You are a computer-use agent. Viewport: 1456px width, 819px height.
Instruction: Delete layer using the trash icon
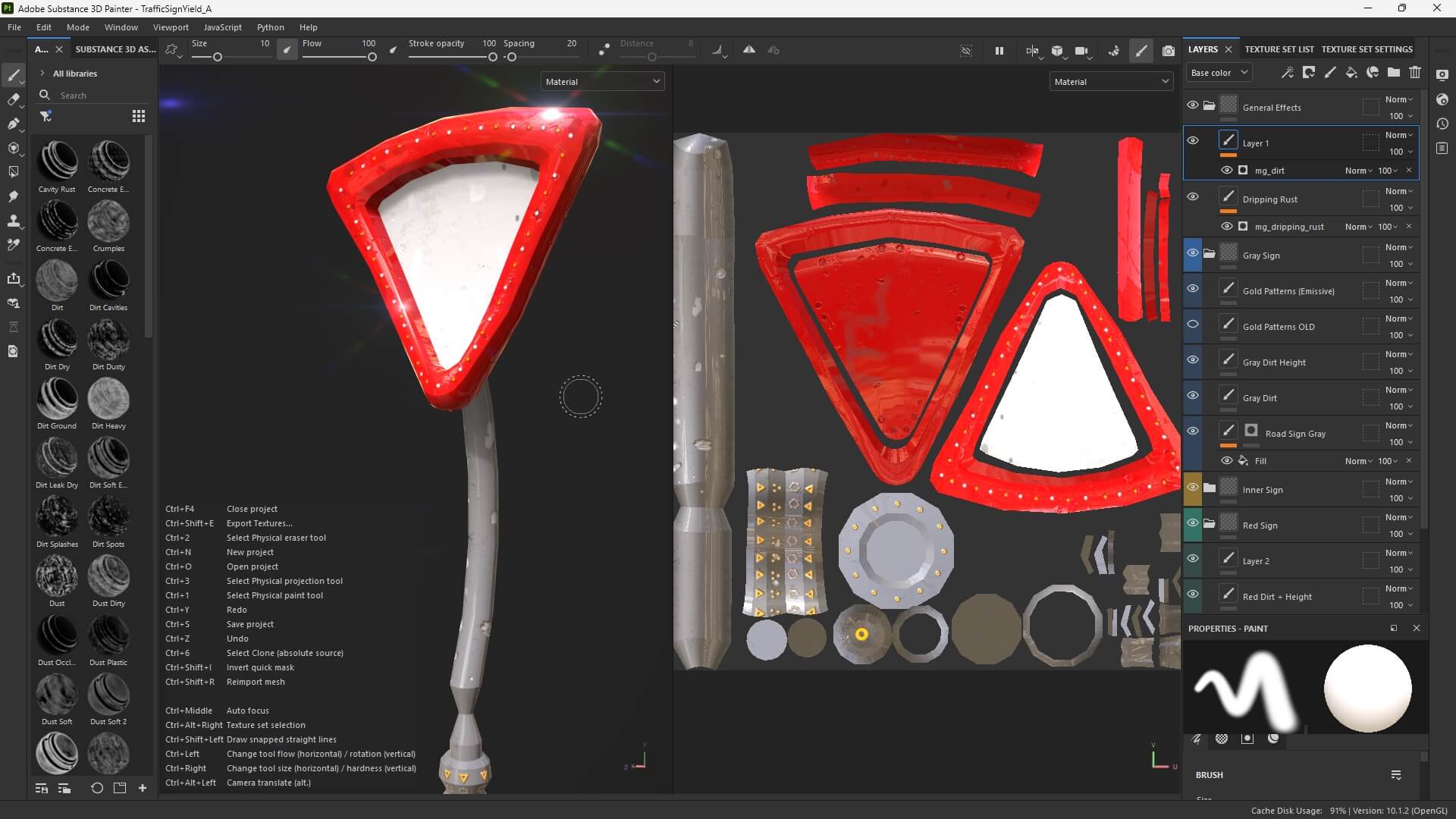1415,73
